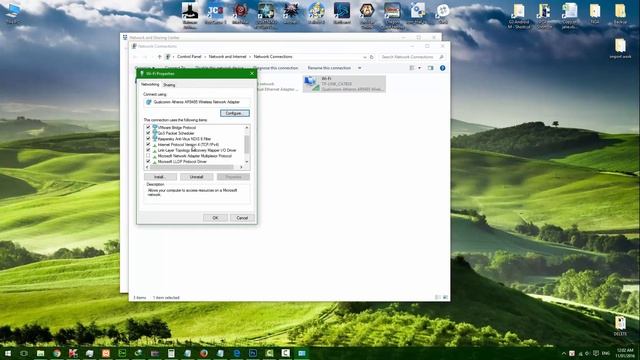Select the Qualcomm Atheros adapter name field
The image size is (640, 360).
tap(197, 102)
